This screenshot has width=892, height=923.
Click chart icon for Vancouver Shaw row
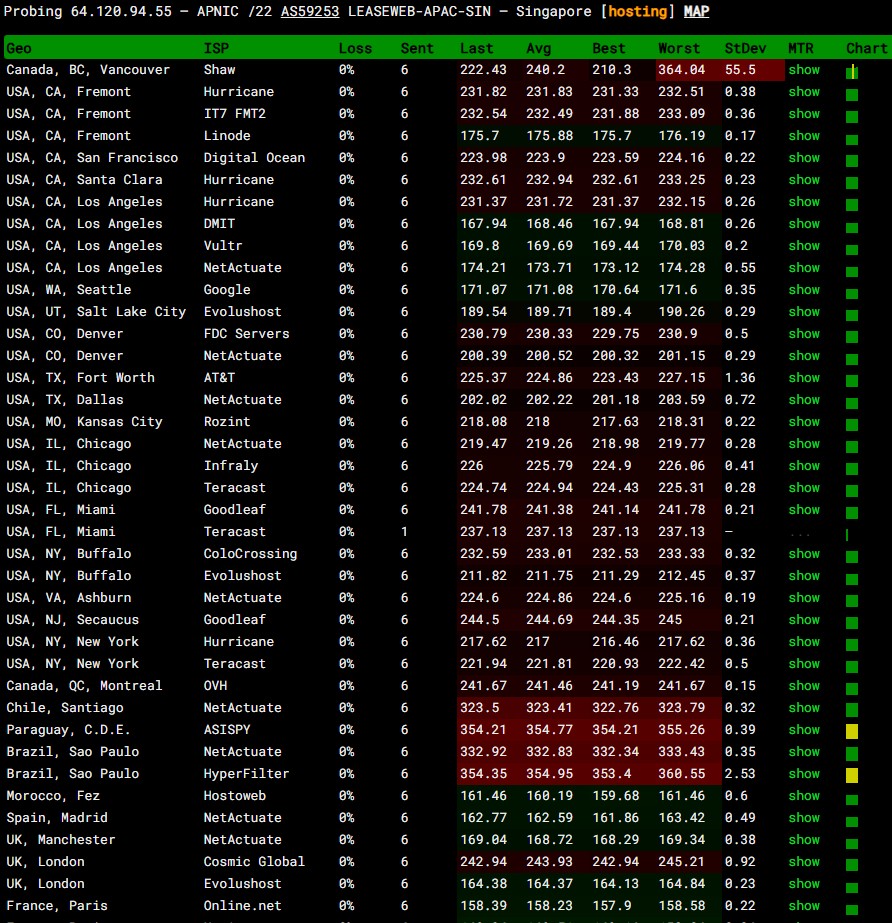pos(851,72)
